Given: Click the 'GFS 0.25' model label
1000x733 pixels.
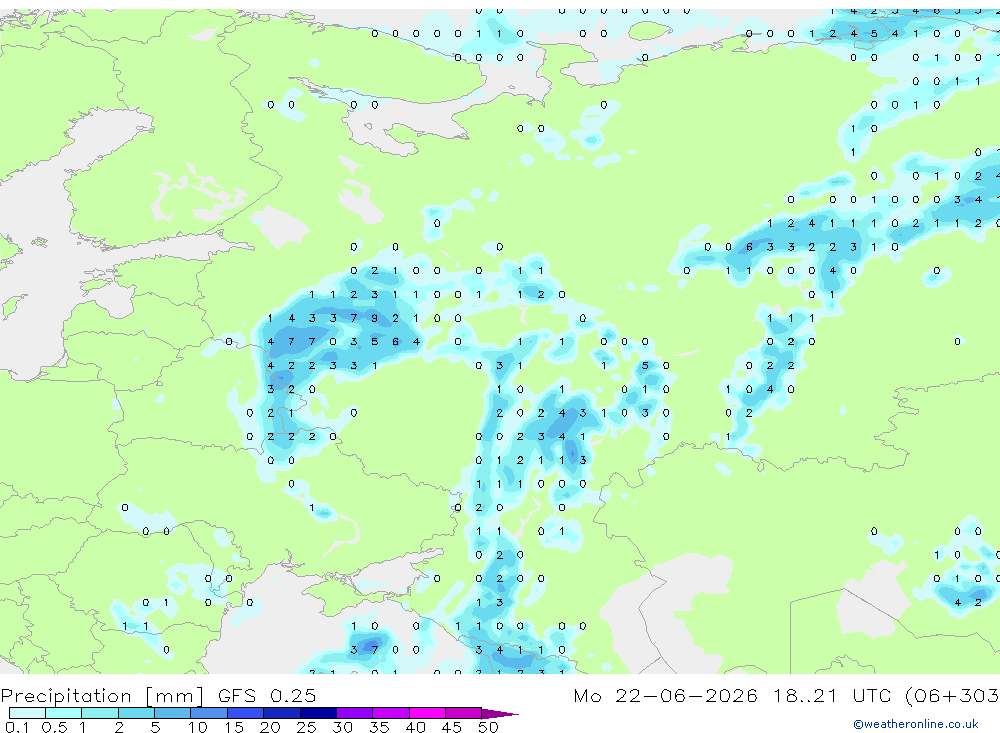Looking at the screenshot, I should [x=267, y=696].
